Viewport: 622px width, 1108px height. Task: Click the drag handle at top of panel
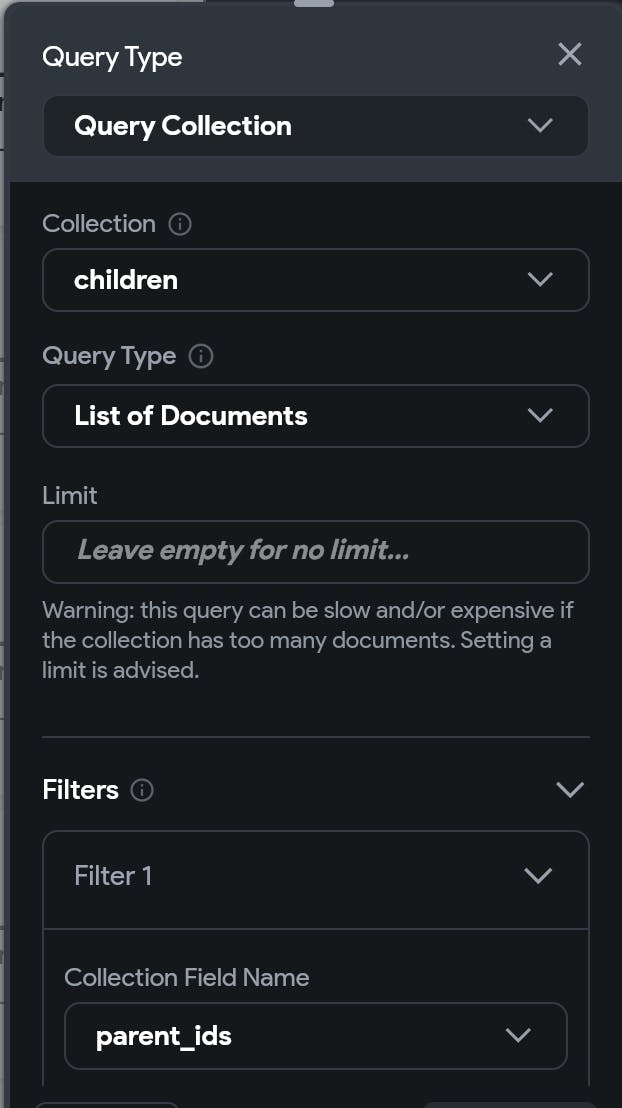pyautogui.click(x=314, y=4)
